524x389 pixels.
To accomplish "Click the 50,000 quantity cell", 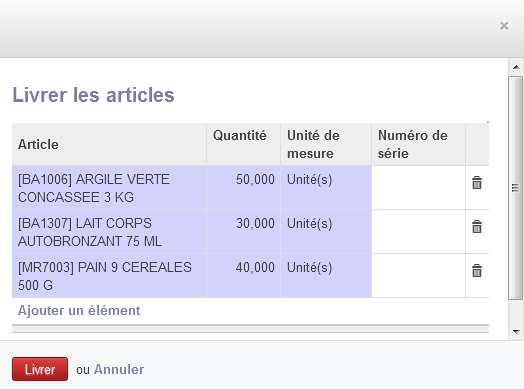I will (x=244, y=188).
